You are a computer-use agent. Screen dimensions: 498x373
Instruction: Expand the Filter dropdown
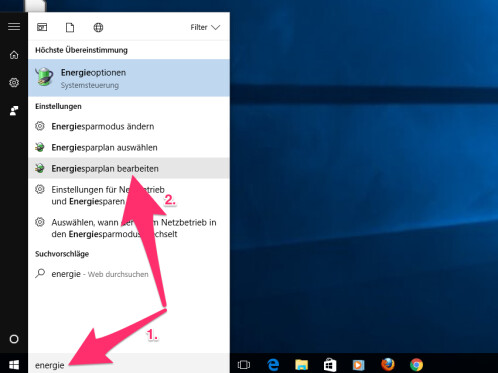click(x=205, y=27)
